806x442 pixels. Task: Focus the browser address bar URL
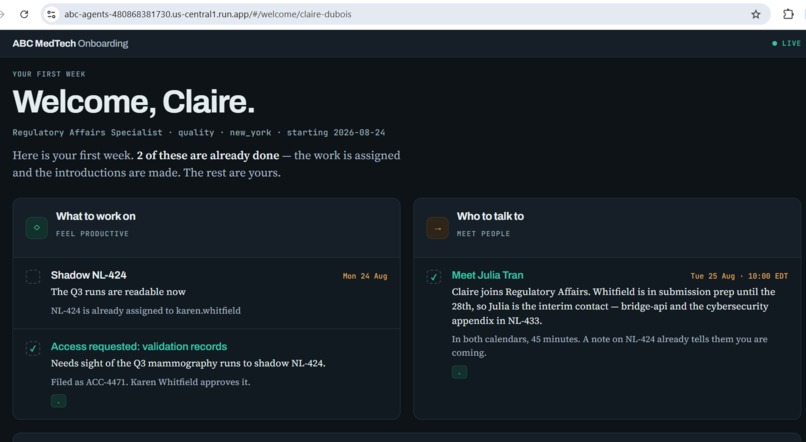point(208,14)
